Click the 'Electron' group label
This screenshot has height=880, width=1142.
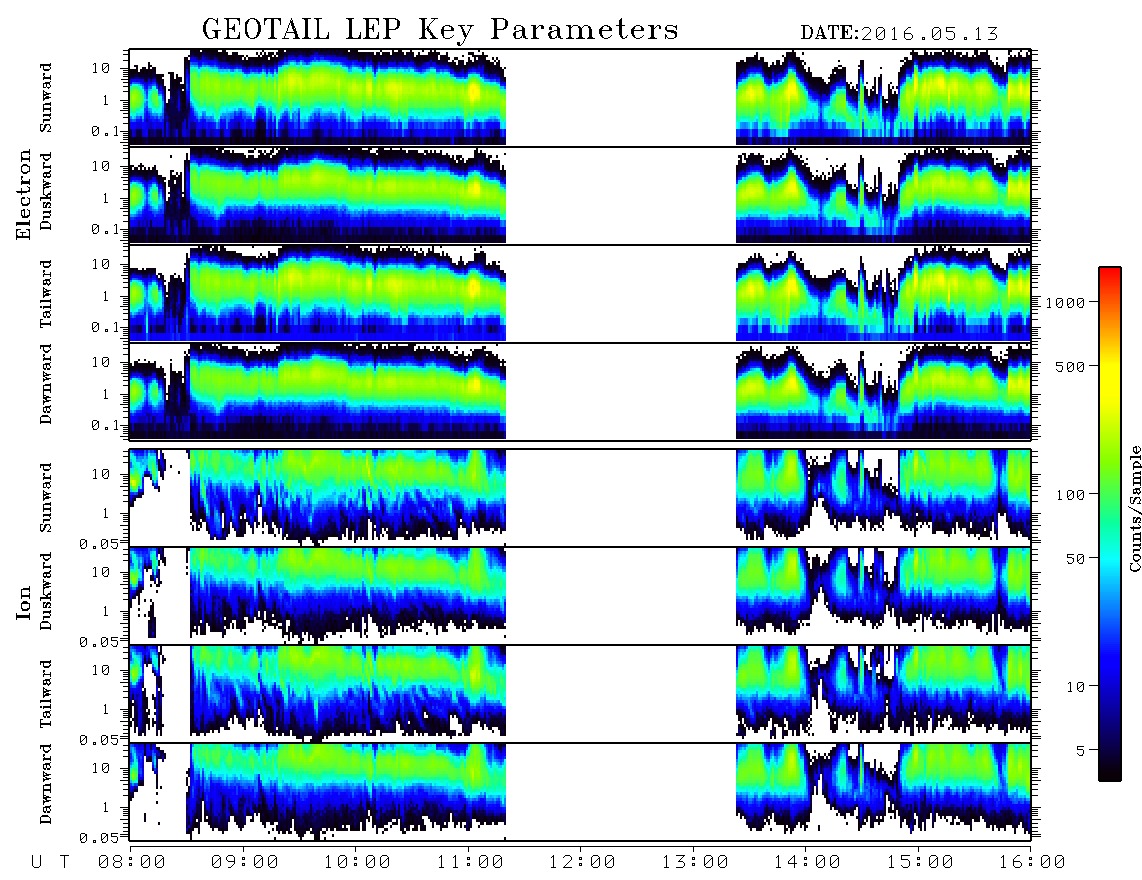[x=24, y=194]
